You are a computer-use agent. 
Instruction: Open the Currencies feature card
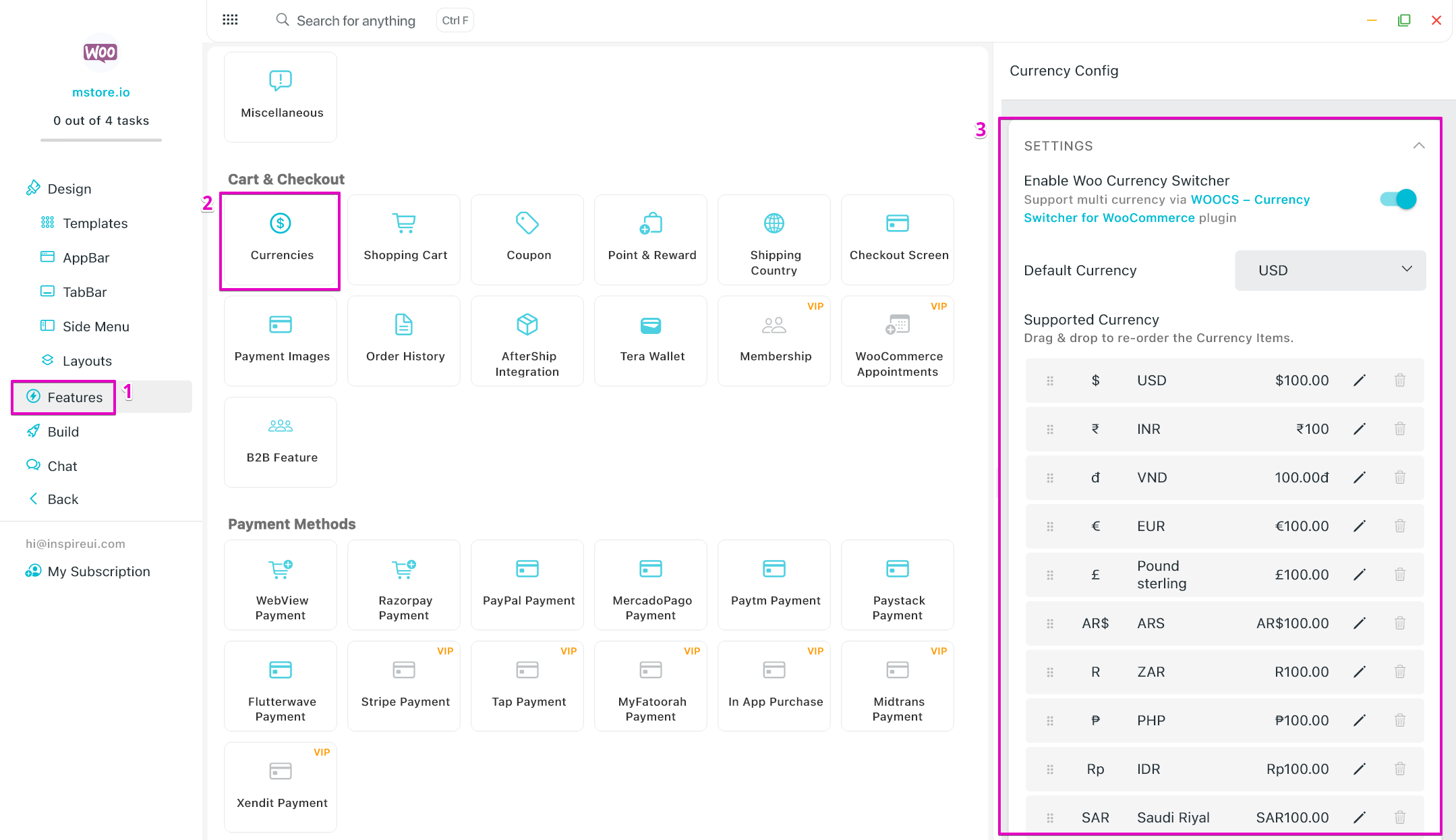281,240
